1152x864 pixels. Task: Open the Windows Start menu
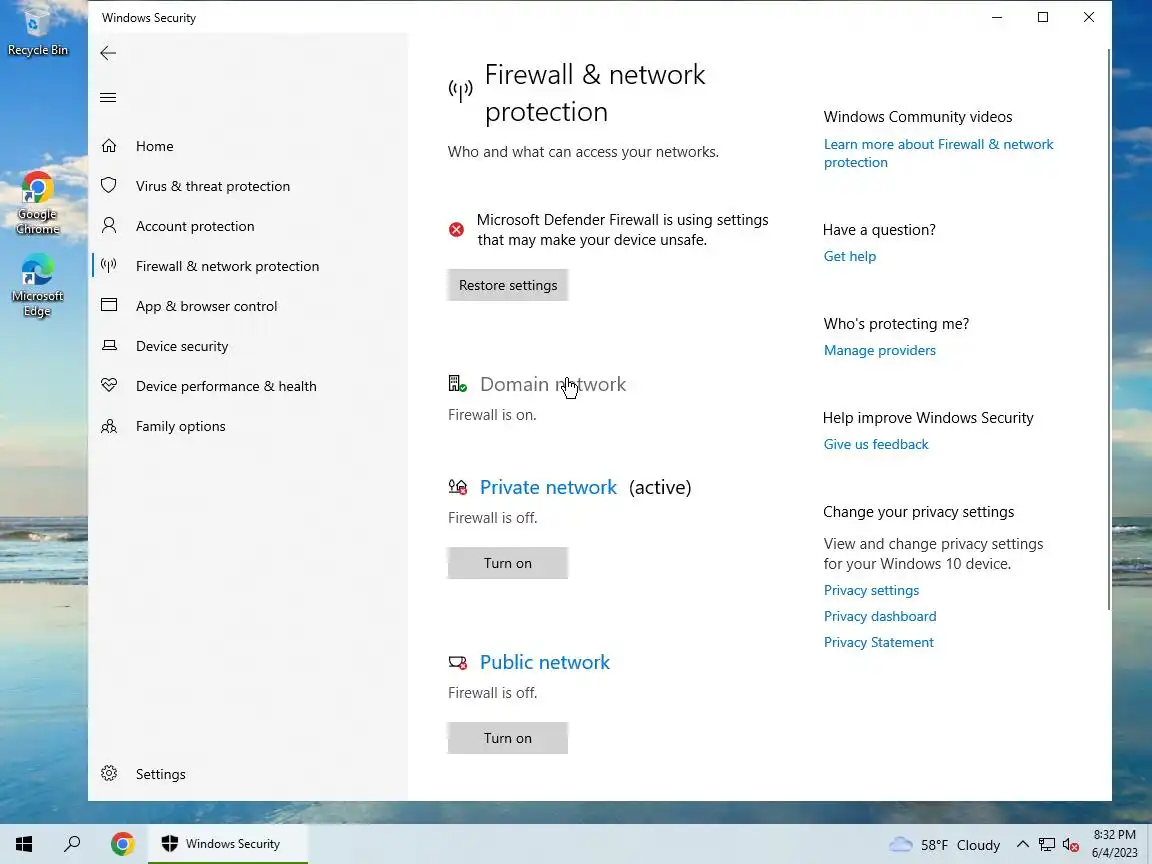pos(24,843)
